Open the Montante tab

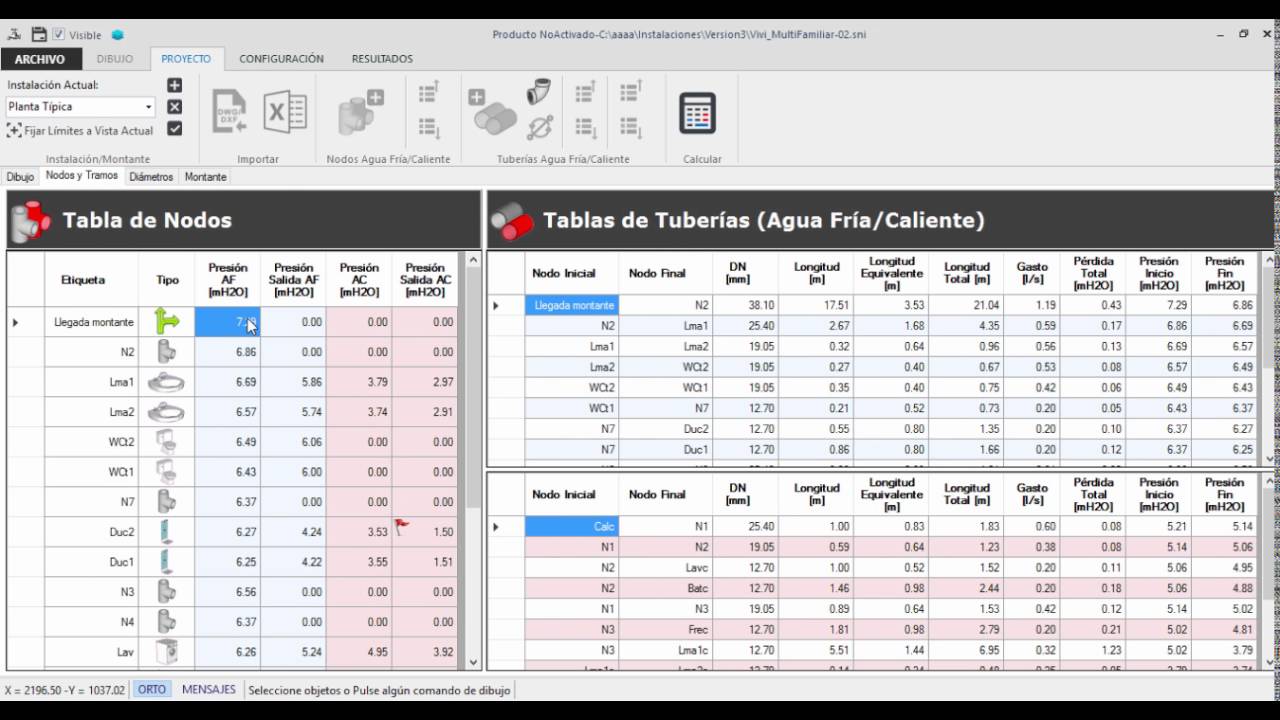[206, 177]
